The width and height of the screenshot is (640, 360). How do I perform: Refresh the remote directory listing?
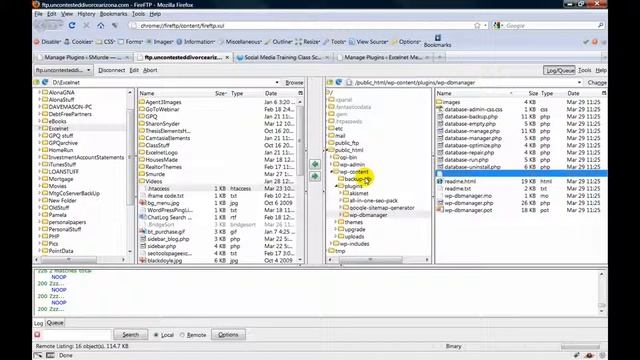339,82
